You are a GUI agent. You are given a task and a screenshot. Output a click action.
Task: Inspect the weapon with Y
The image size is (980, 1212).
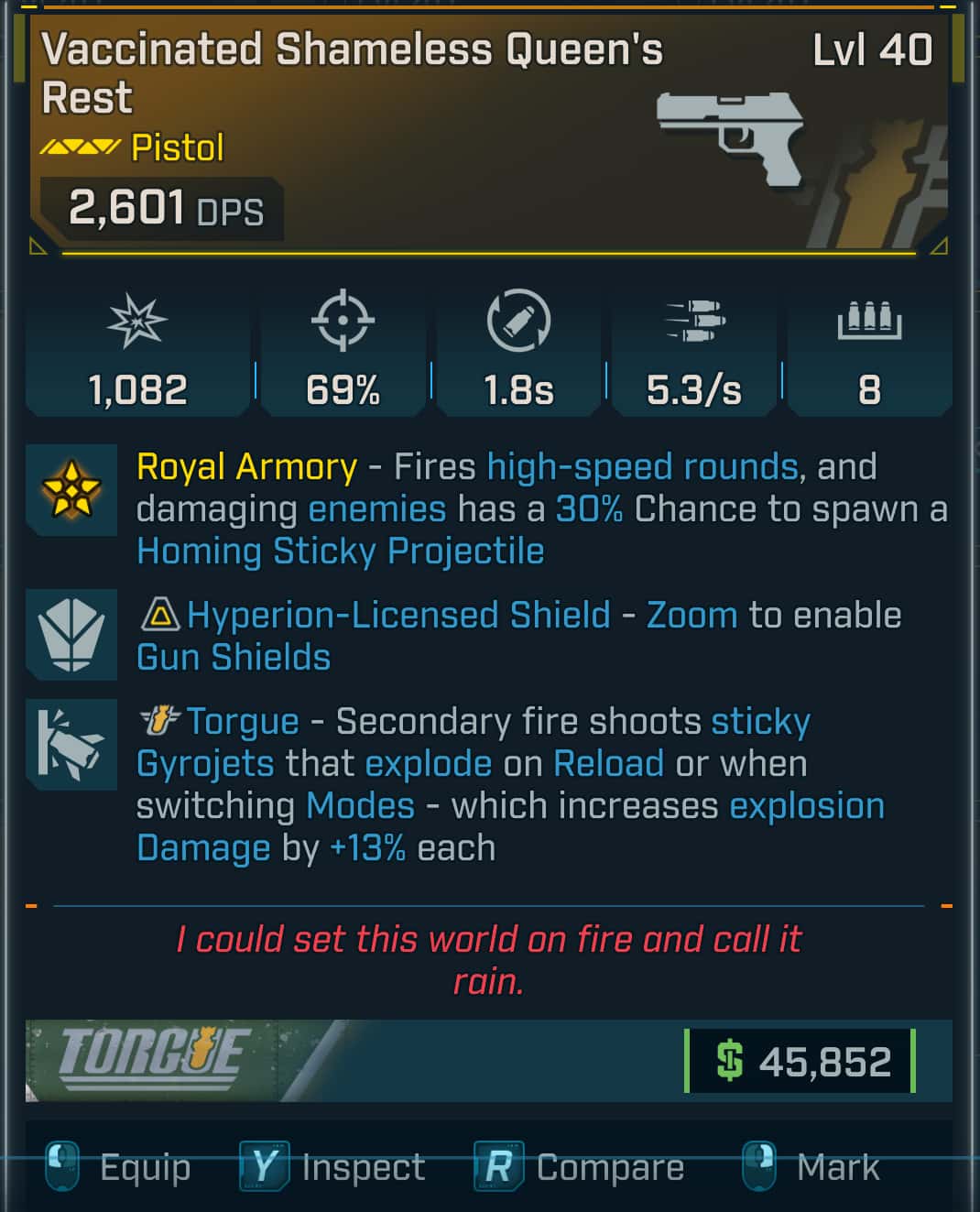pos(332,1167)
